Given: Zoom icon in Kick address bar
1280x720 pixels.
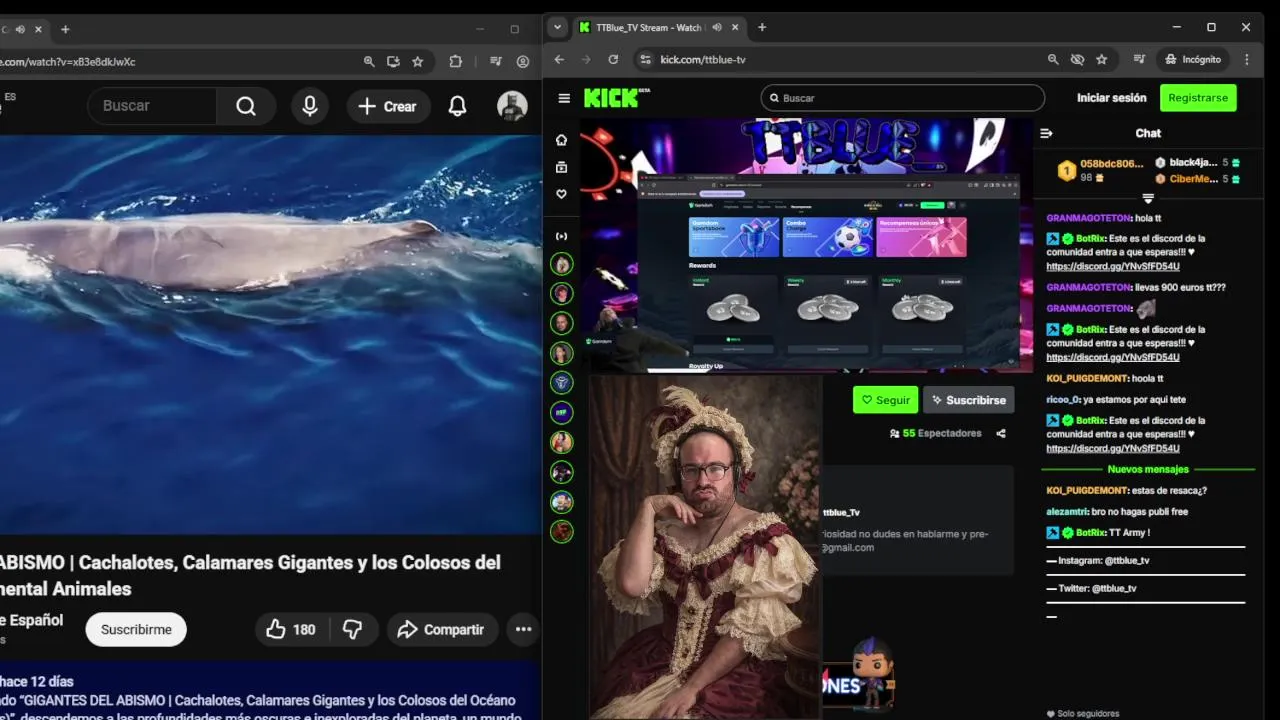Looking at the screenshot, I should tap(1053, 59).
